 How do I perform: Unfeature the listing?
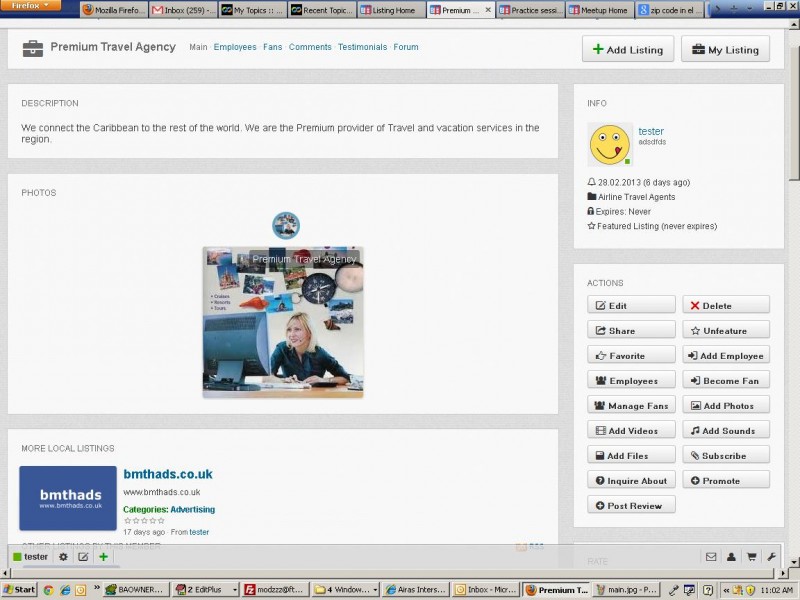pyautogui.click(x=726, y=330)
